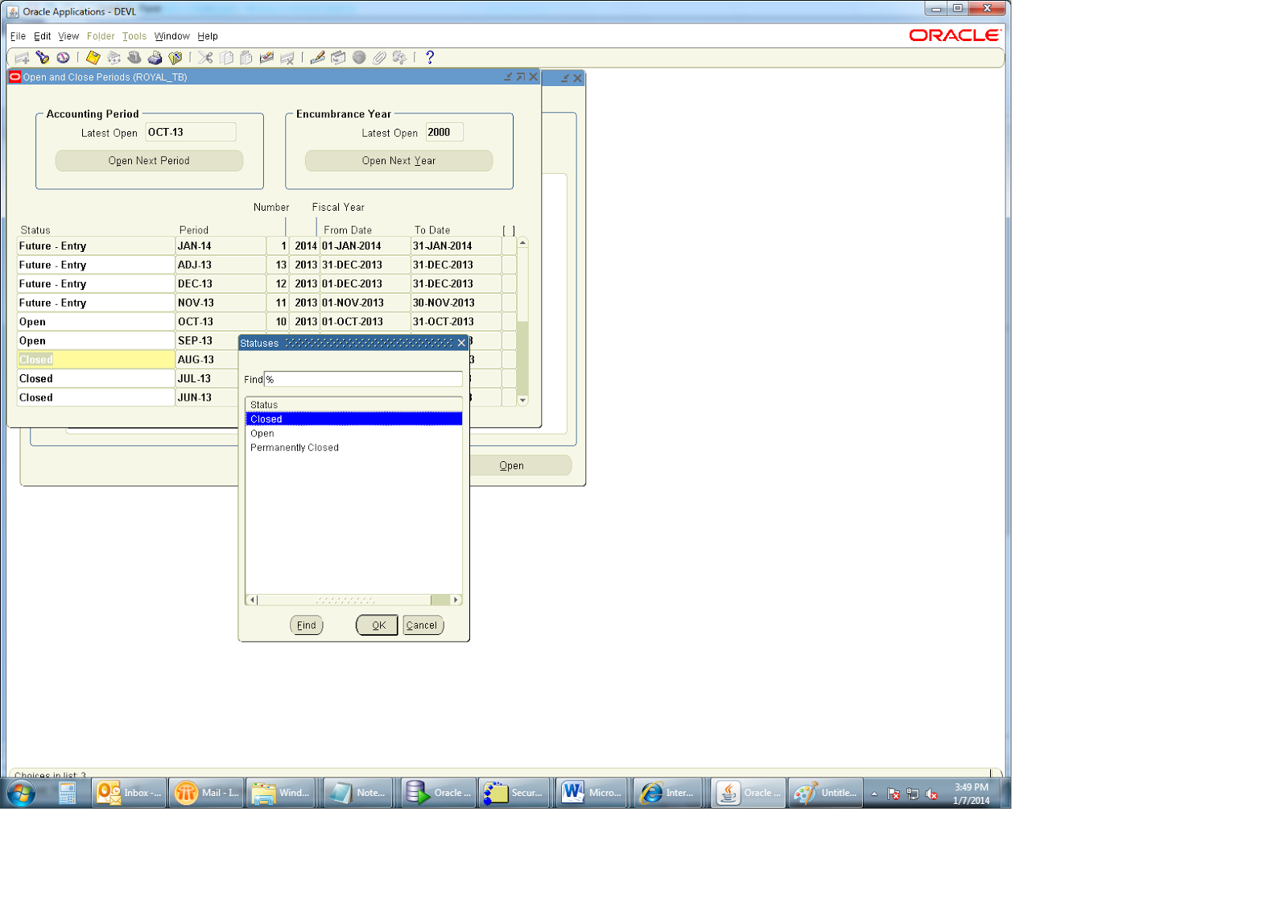Open the Tools menu
This screenshot has height=924, width=1288.
click(134, 36)
